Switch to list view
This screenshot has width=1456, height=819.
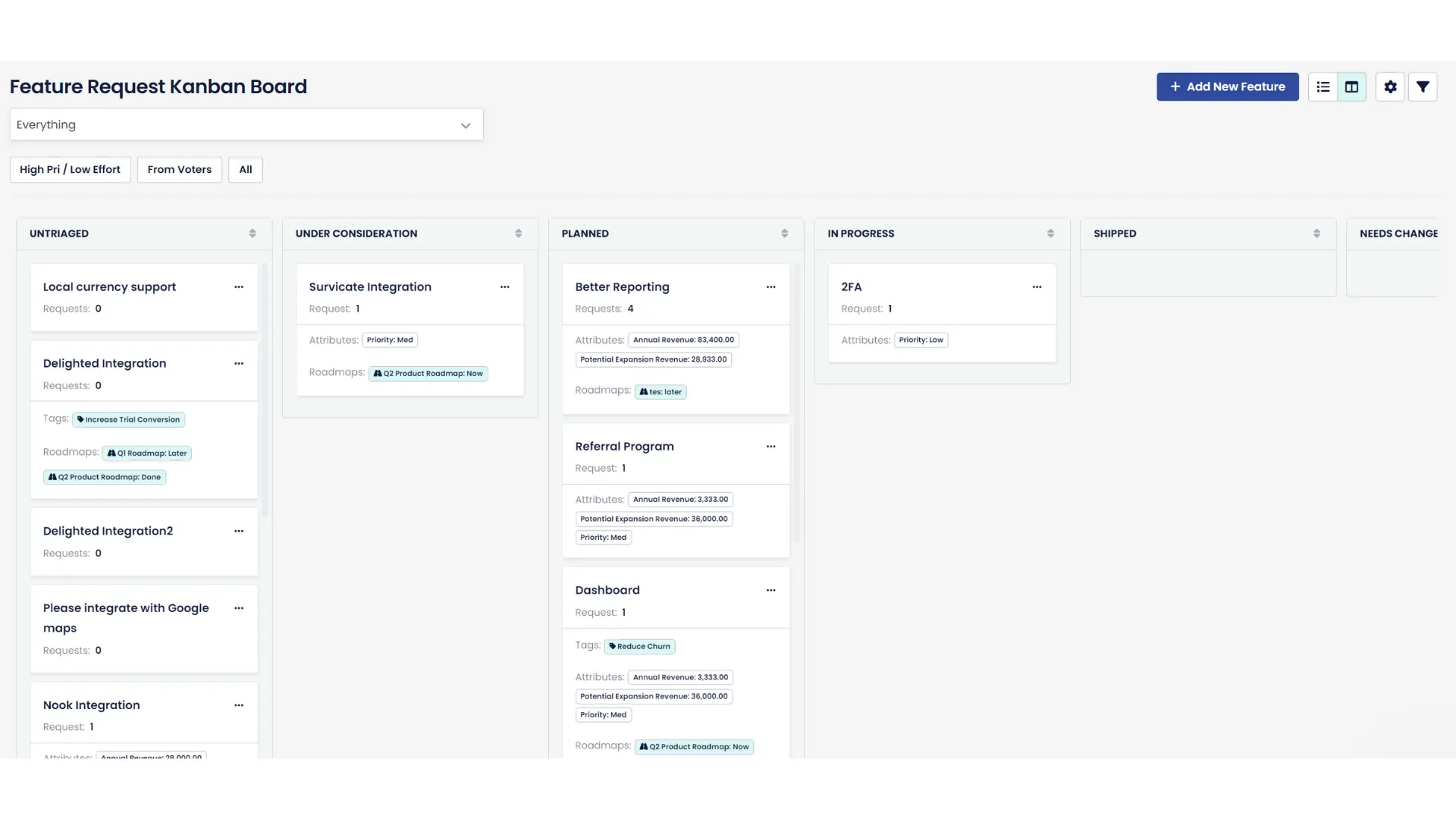coord(1323,87)
